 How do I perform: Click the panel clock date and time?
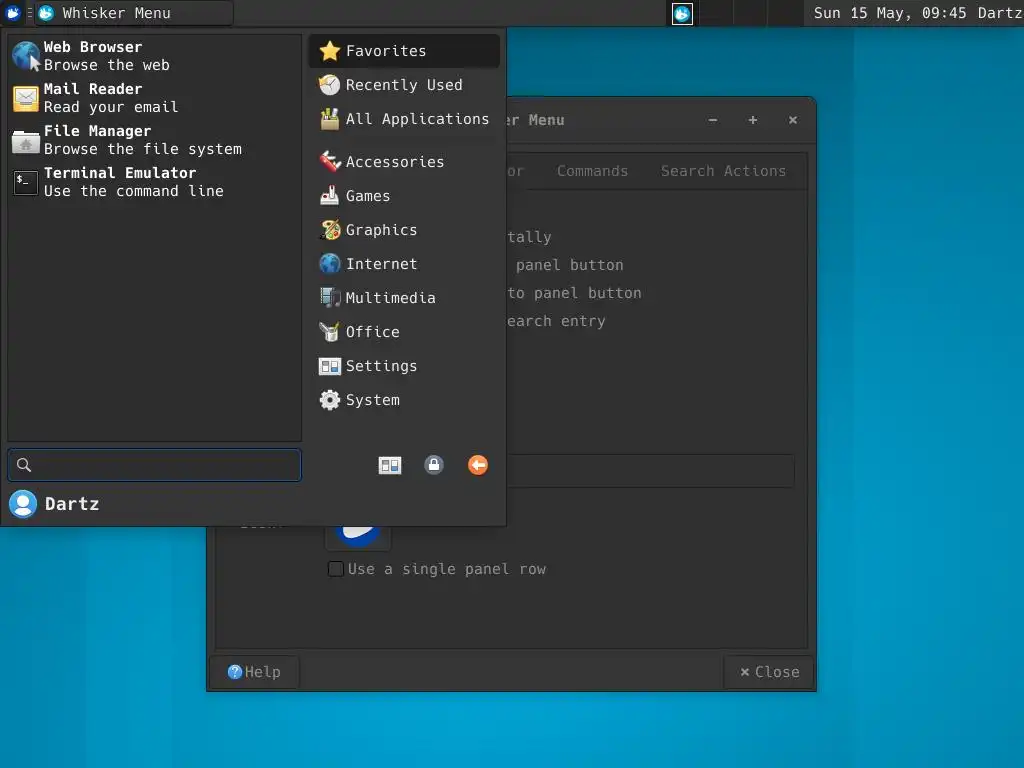[x=889, y=13]
